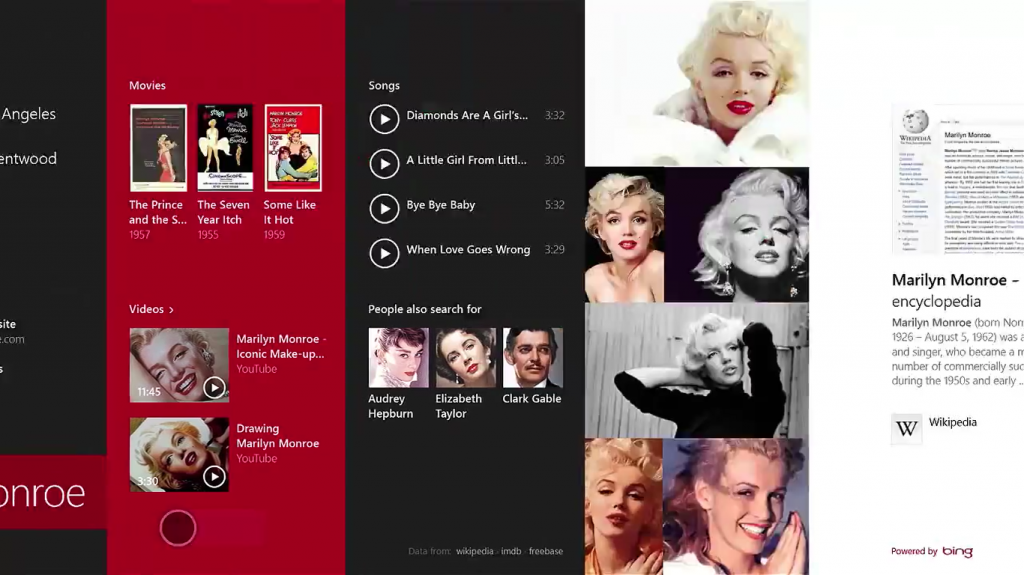Screen dimensions: 1024x575
Task: Open The Prince and the Showgirl poster
Action: [x=158, y=148]
